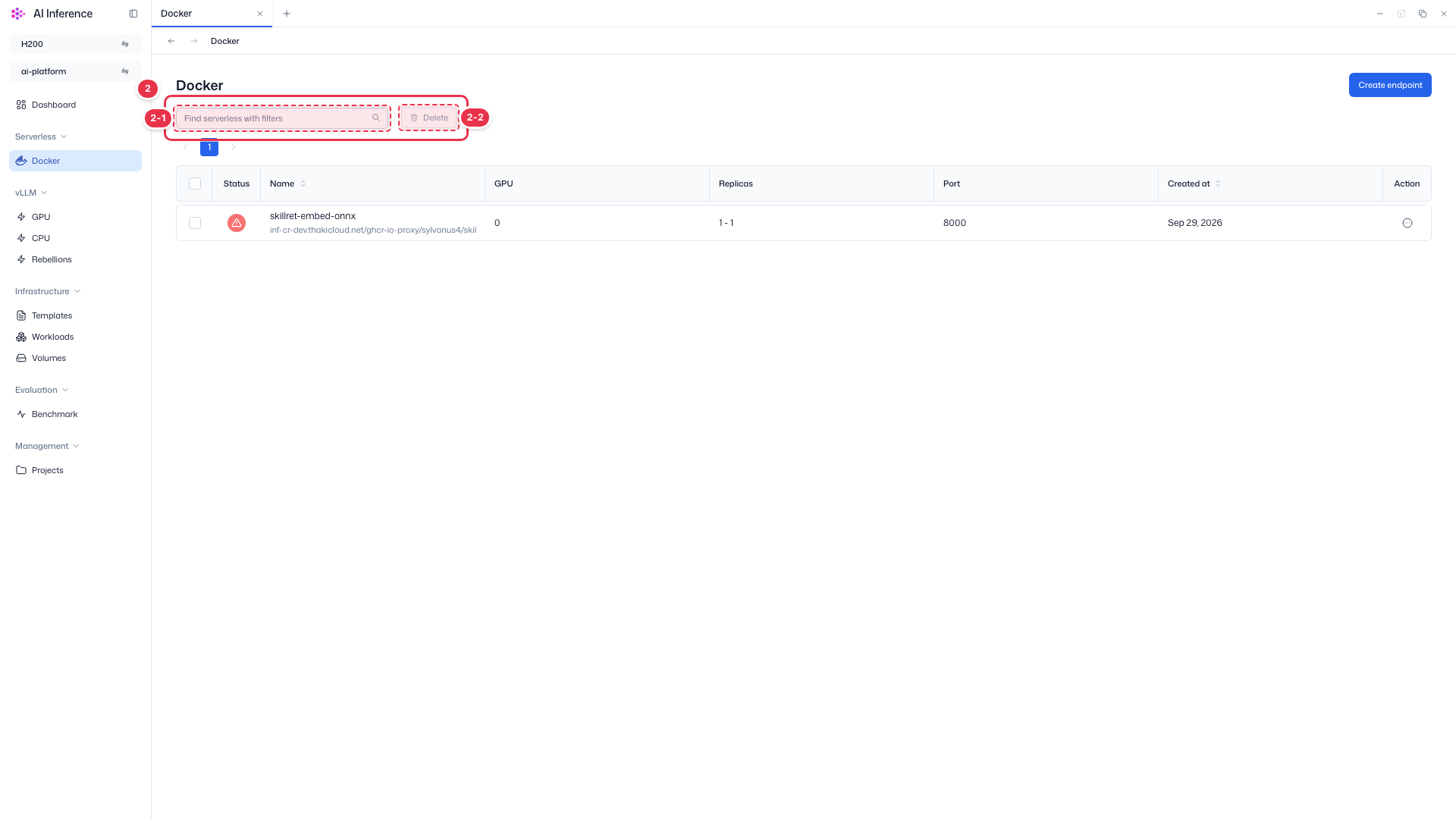Collapse the Evaluation section
The height and width of the screenshot is (819, 1456).
(x=42, y=390)
